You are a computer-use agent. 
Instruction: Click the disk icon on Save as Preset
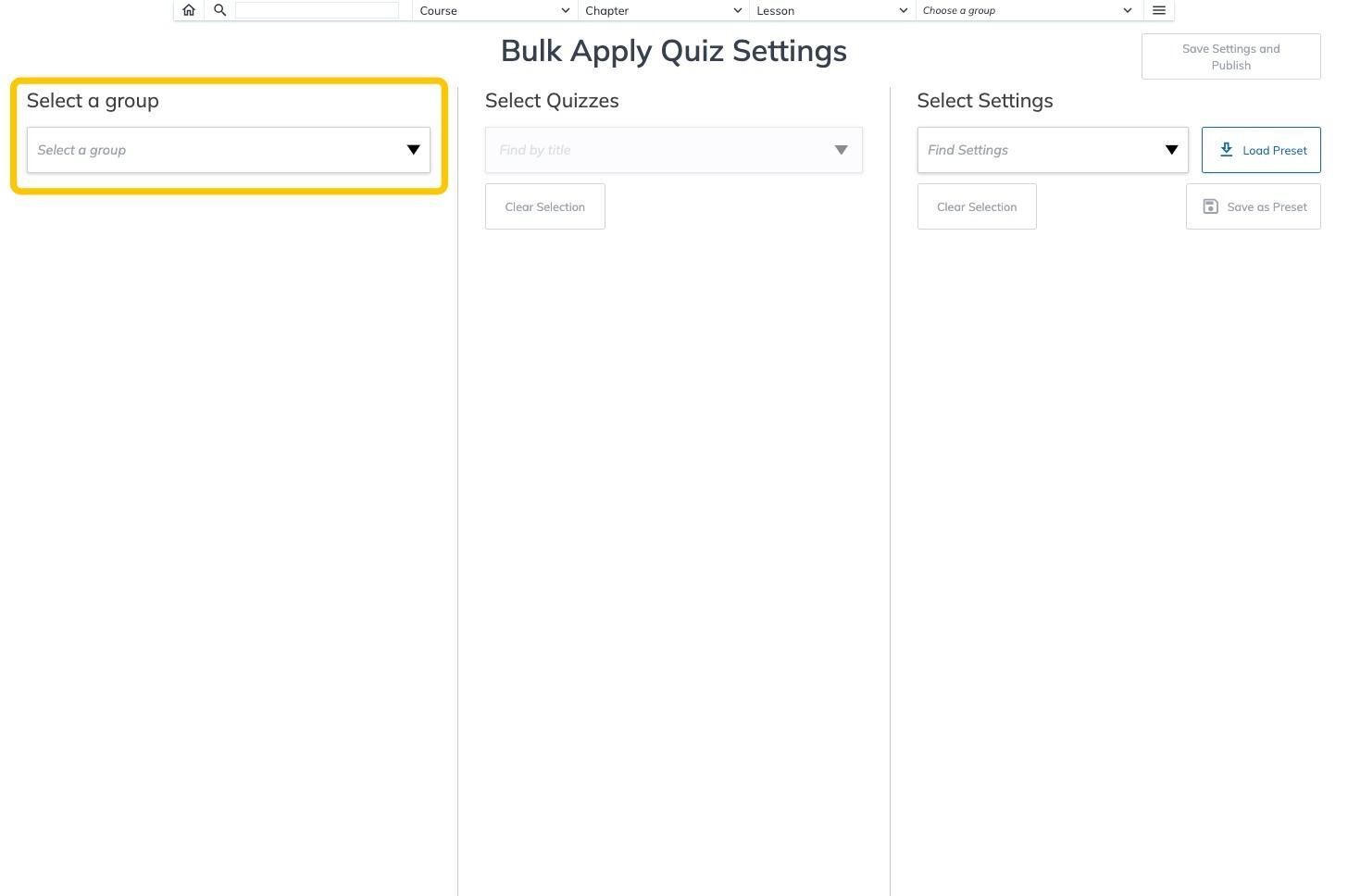(1210, 206)
